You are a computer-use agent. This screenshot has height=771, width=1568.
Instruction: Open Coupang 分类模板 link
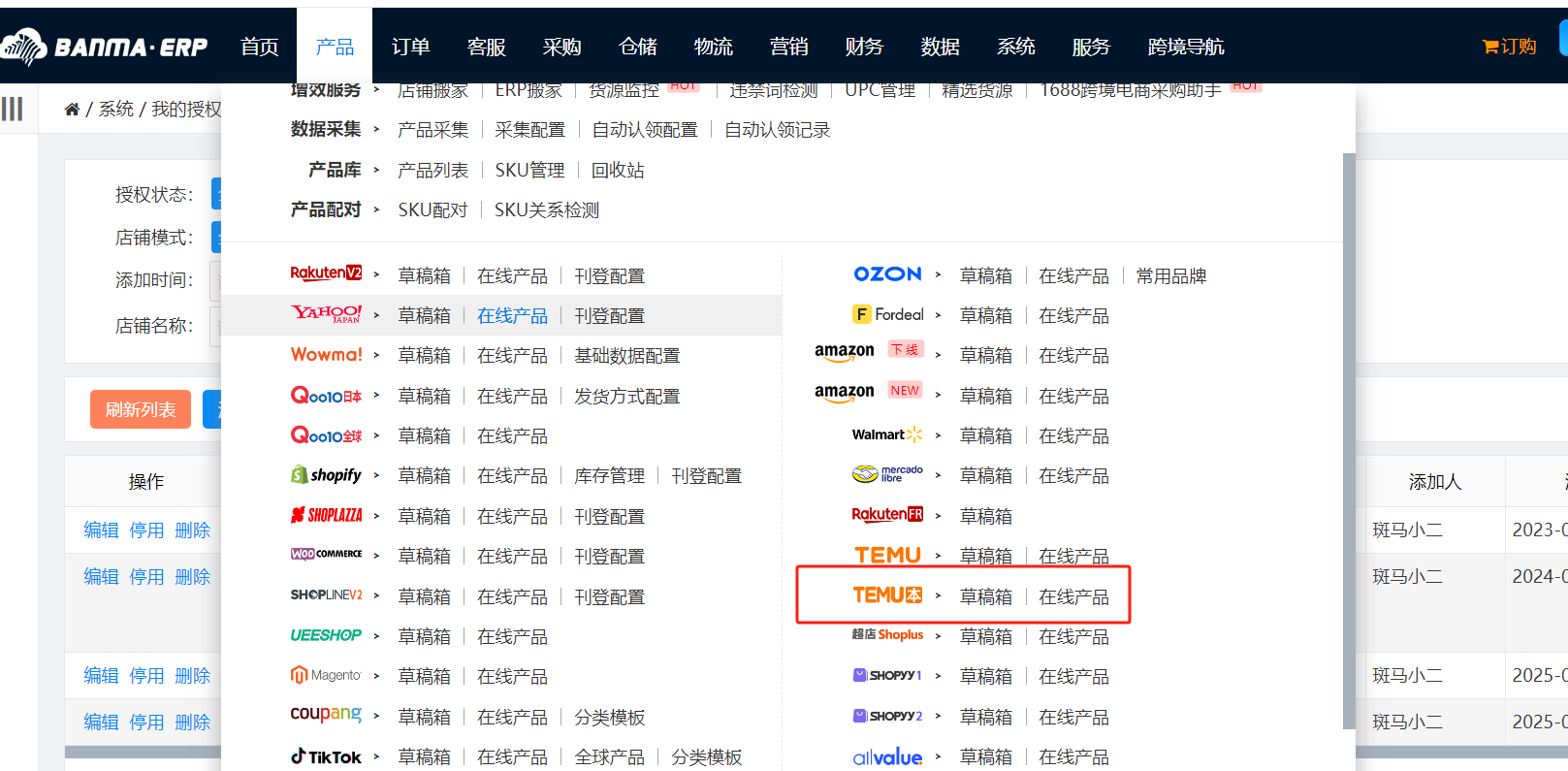[x=609, y=718]
